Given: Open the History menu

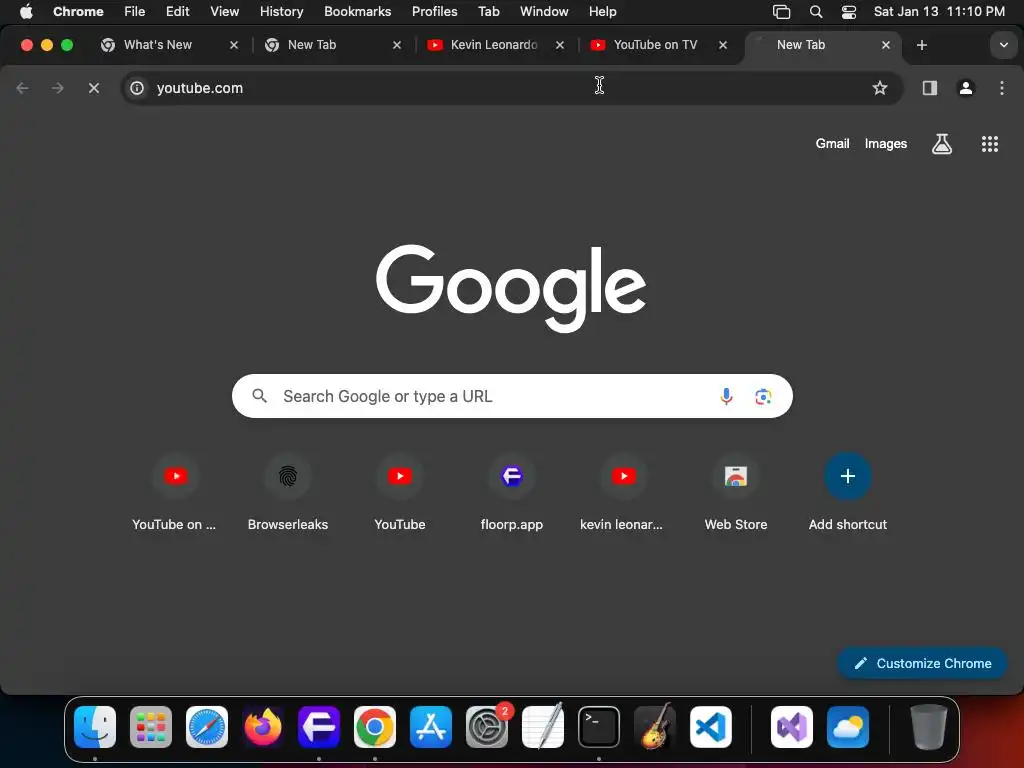Looking at the screenshot, I should 281,11.
